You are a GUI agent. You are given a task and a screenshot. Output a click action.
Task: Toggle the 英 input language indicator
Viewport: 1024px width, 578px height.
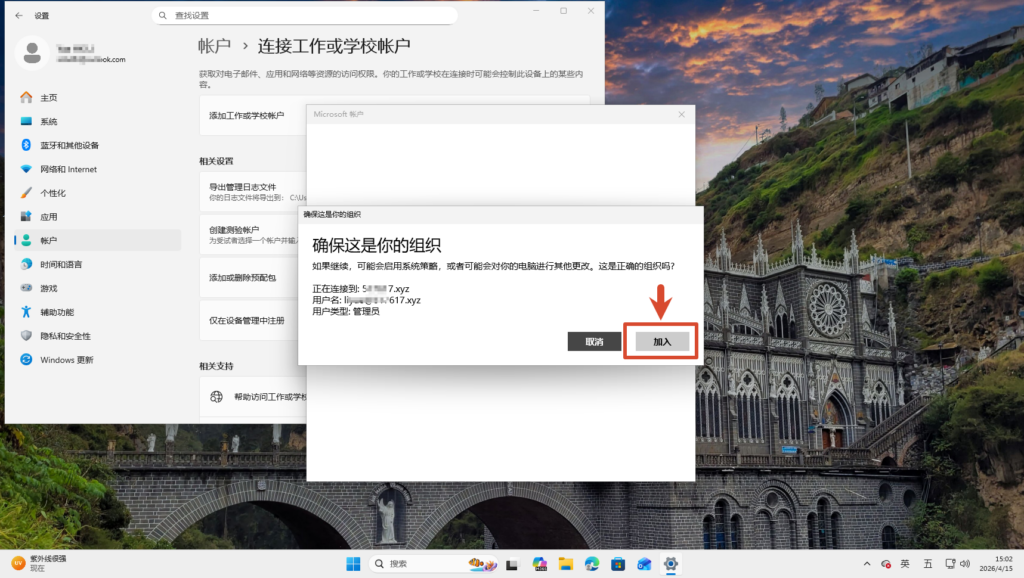click(905, 564)
